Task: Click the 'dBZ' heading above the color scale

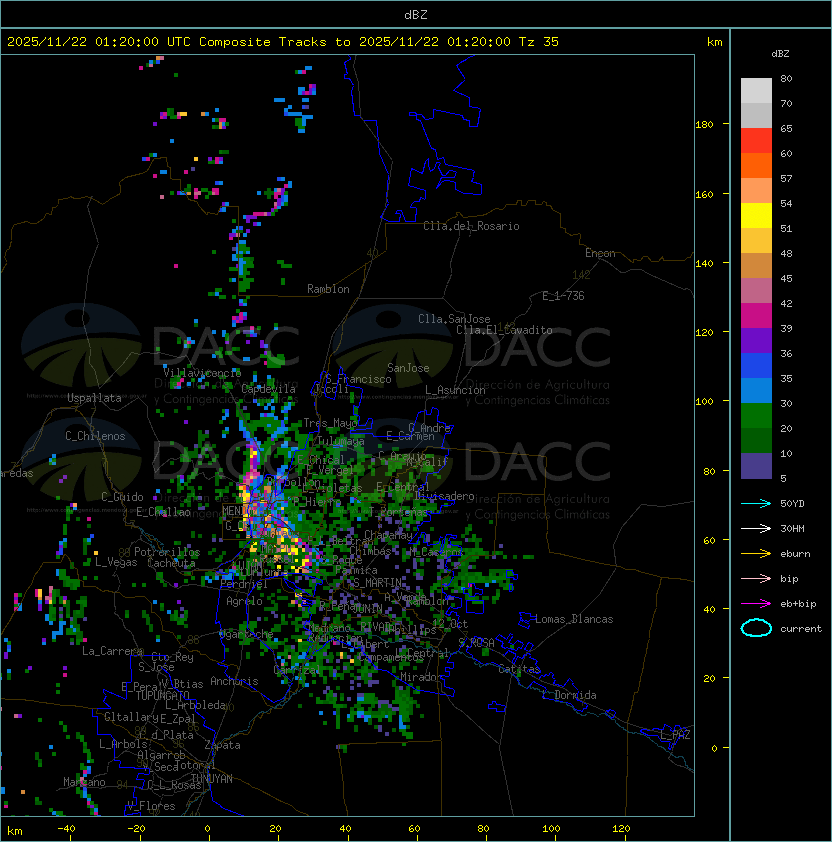Action: coord(780,54)
